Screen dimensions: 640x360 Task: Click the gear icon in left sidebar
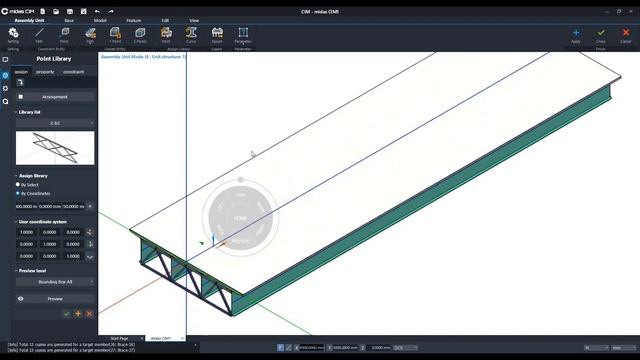point(5,88)
